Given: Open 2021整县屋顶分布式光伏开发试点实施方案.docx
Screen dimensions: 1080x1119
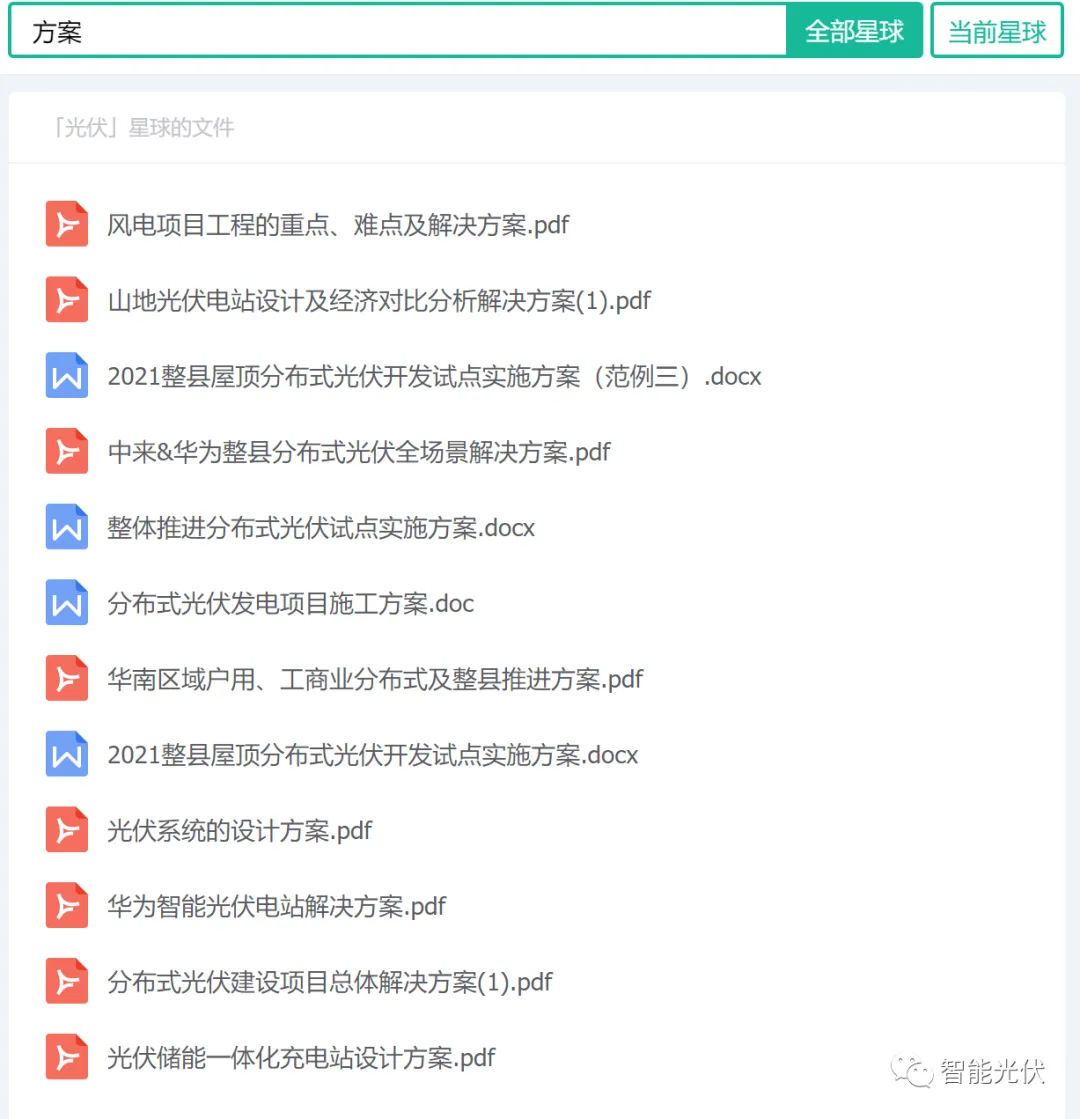Looking at the screenshot, I should 373,754.
